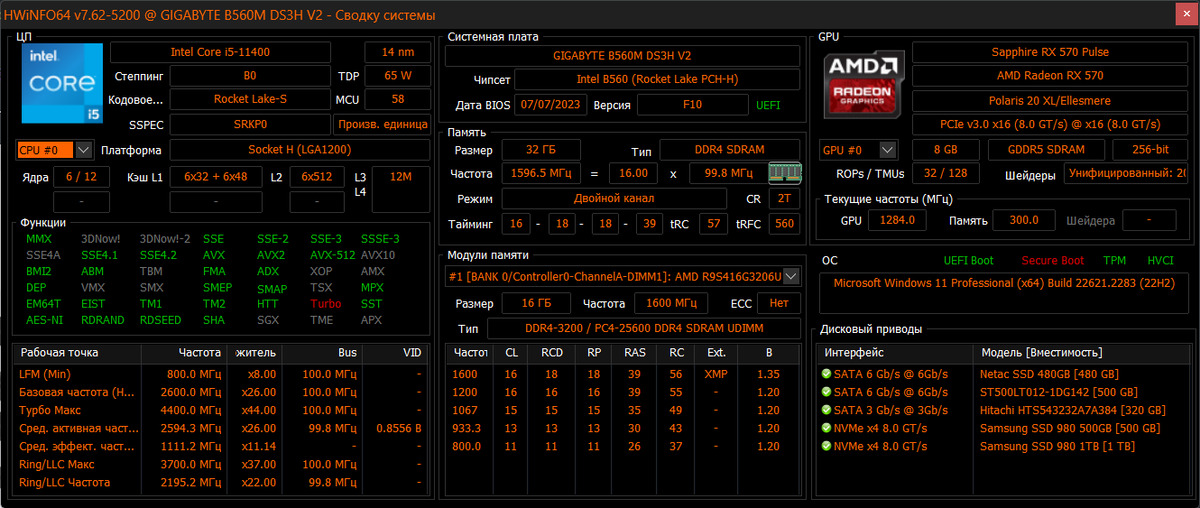Image resolution: width=1200 pixels, height=508 pixels.
Task: Click the Intel Core i5 logo
Action: tap(62, 84)
